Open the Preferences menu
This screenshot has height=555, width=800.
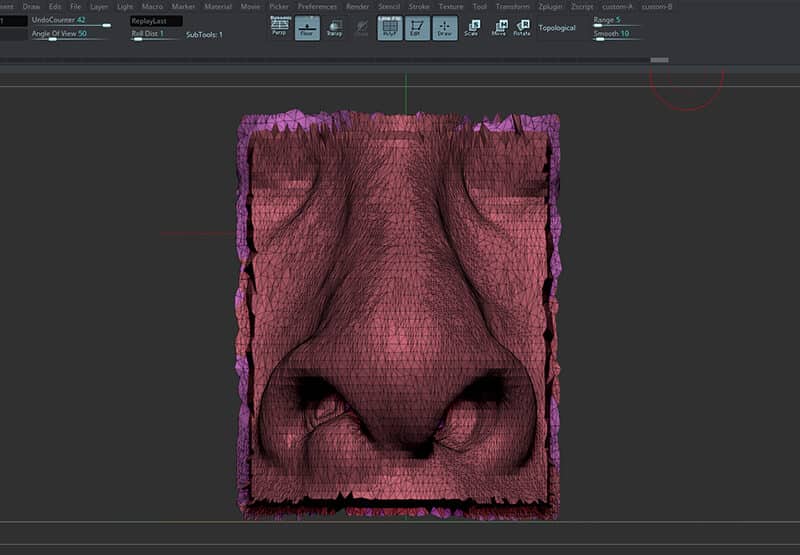coord(317,7)
